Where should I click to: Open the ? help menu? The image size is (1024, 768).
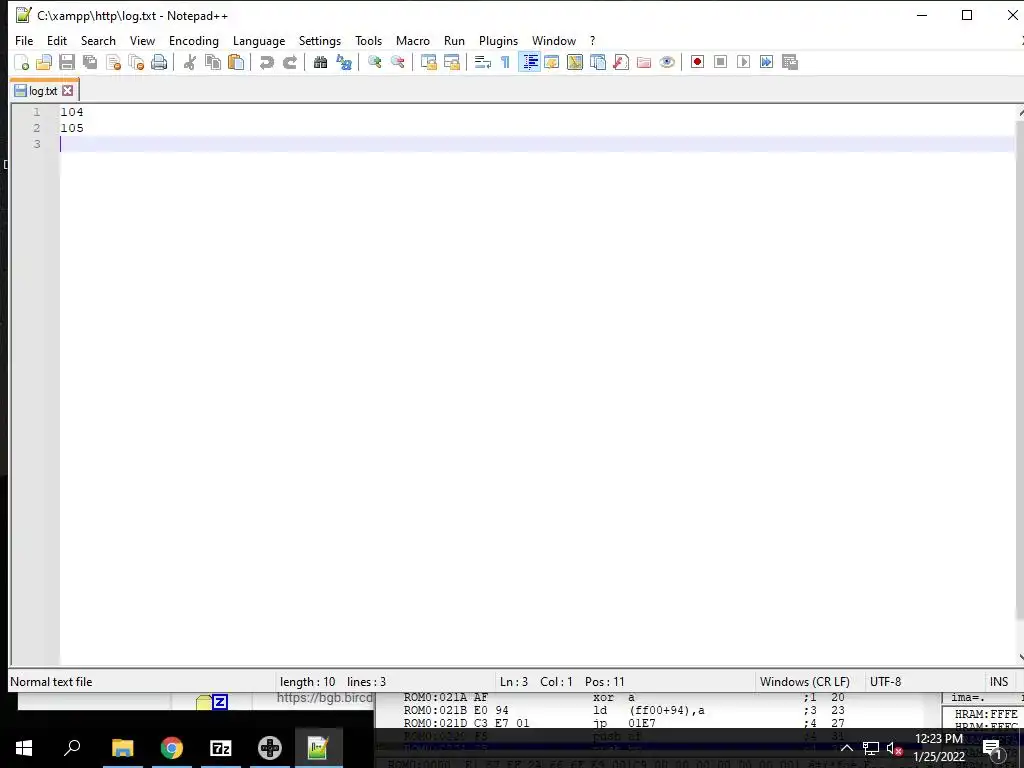click(x=592, y=40)
